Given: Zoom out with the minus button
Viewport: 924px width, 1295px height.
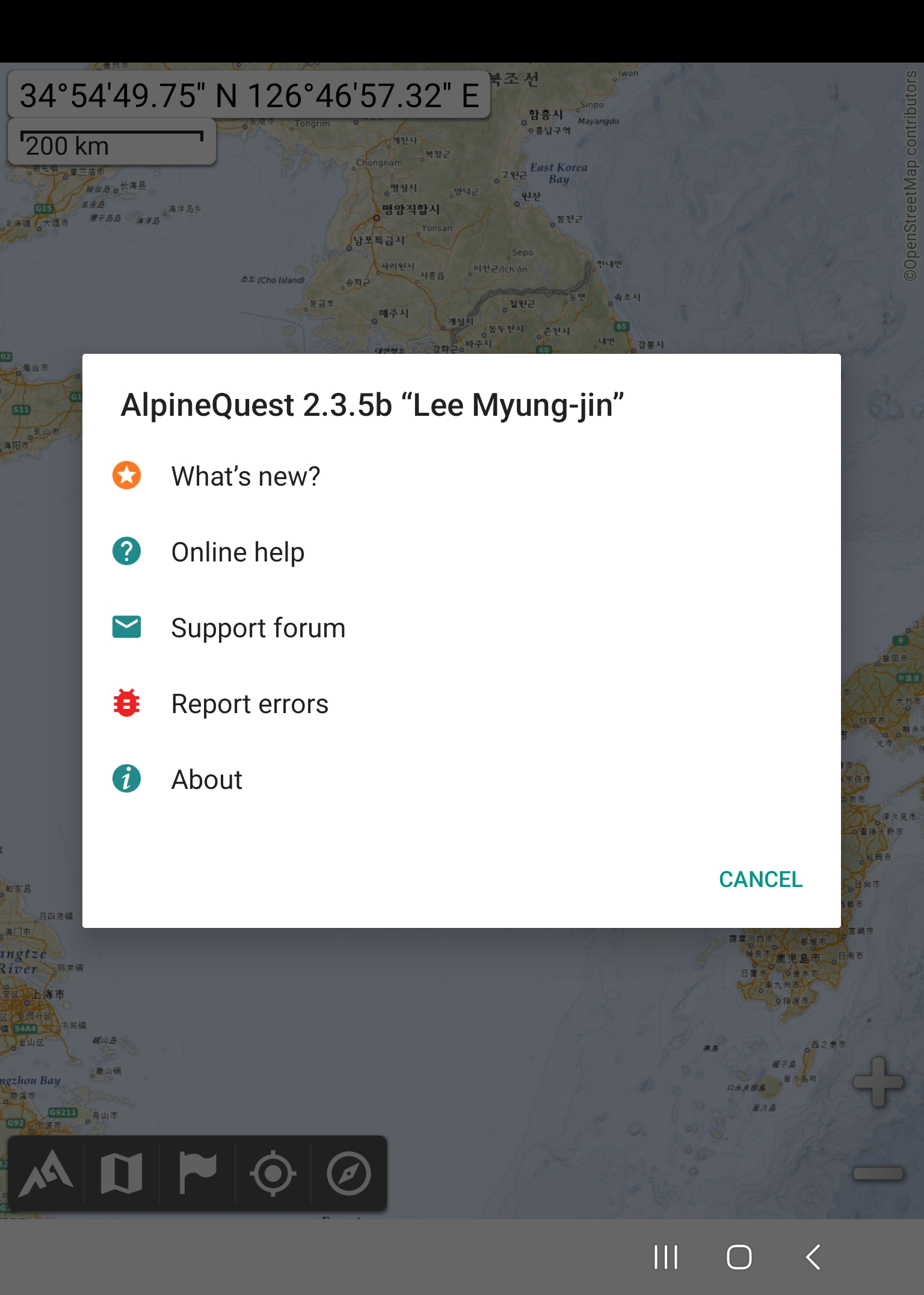Looking at the screenshot, I should [878, 1173].
